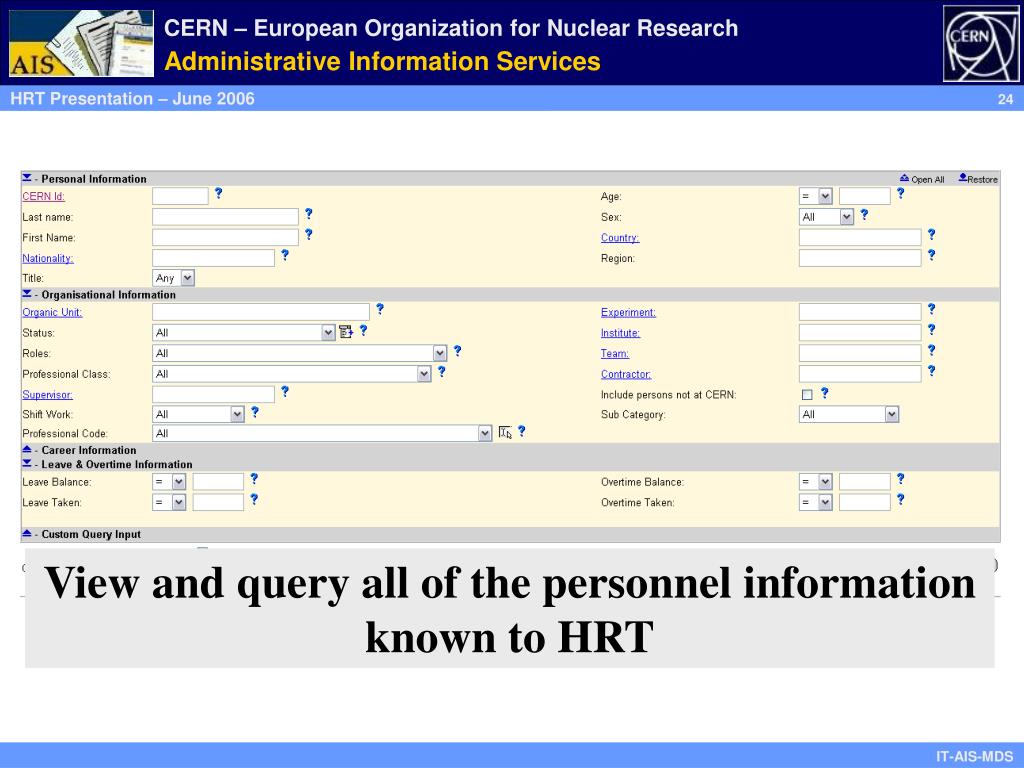Screen dimensions: 1024x768
Task: Click the help icon beside Overtime Balance
Action: pyautogui.click(x=901, y=479)
